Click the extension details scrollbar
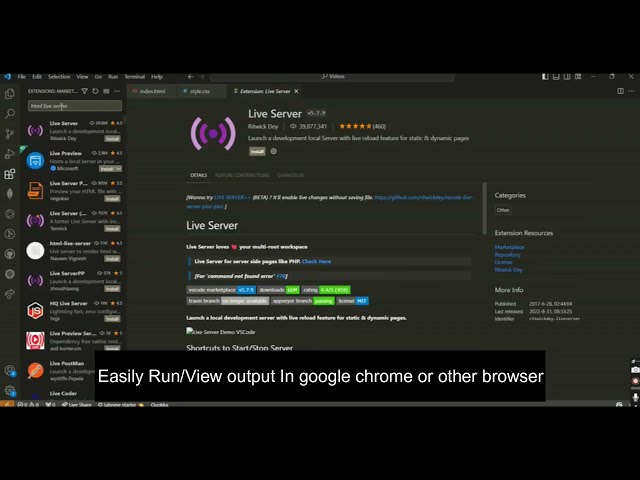The width and height of the screenshot is (640, 480). click(x=484, y=208)
